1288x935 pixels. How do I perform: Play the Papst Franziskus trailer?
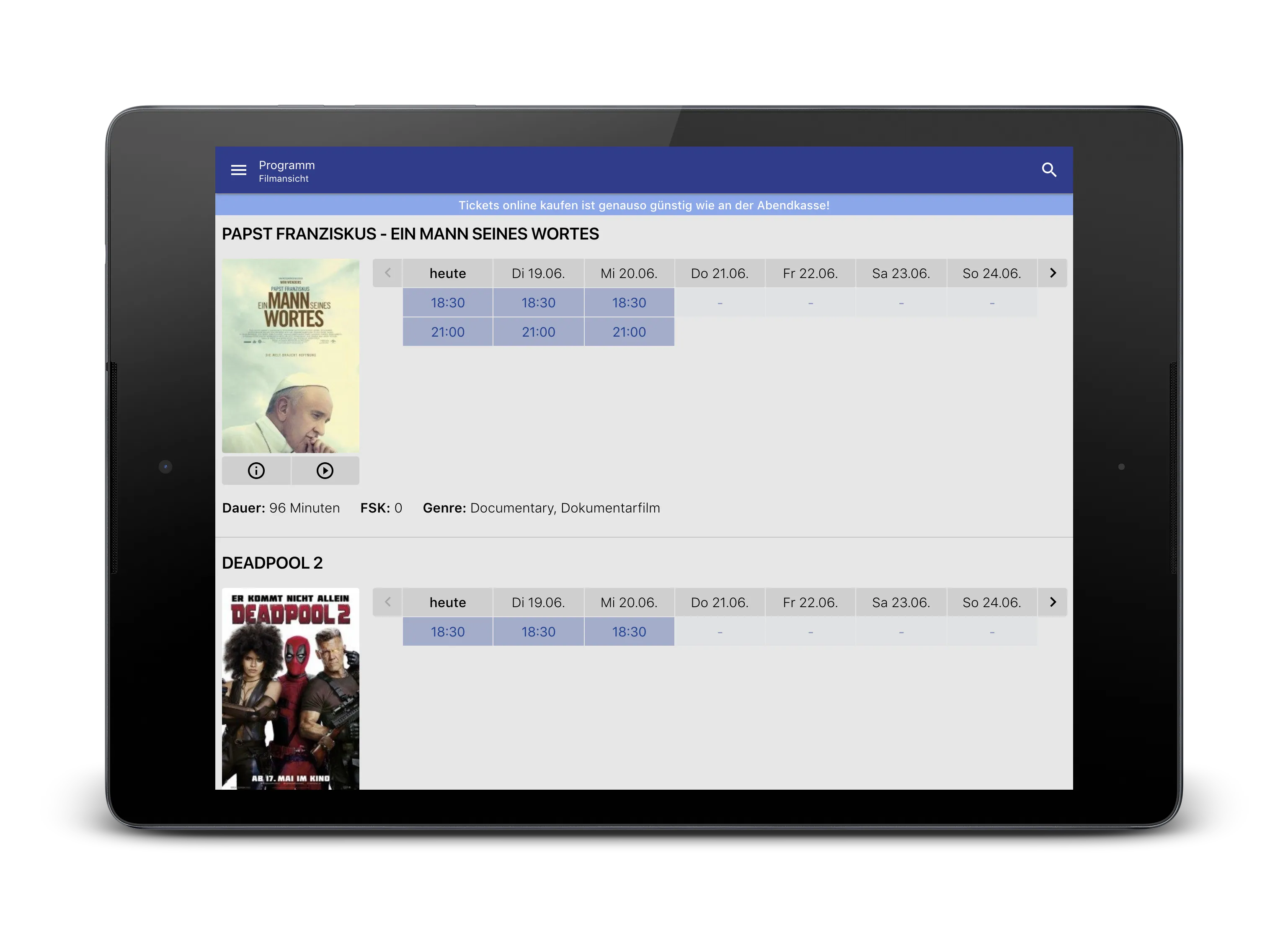[325, 471]
